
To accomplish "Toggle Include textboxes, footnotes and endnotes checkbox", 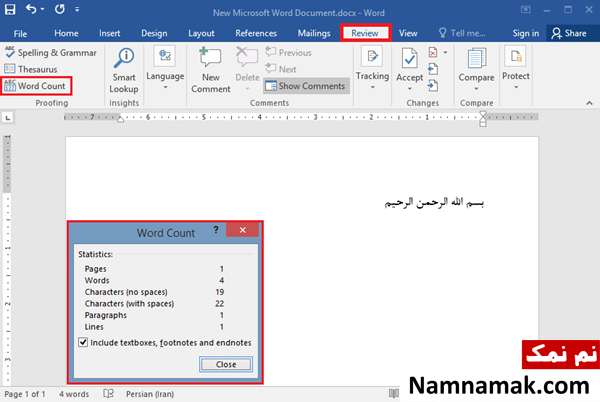I will tap(83, 342).
